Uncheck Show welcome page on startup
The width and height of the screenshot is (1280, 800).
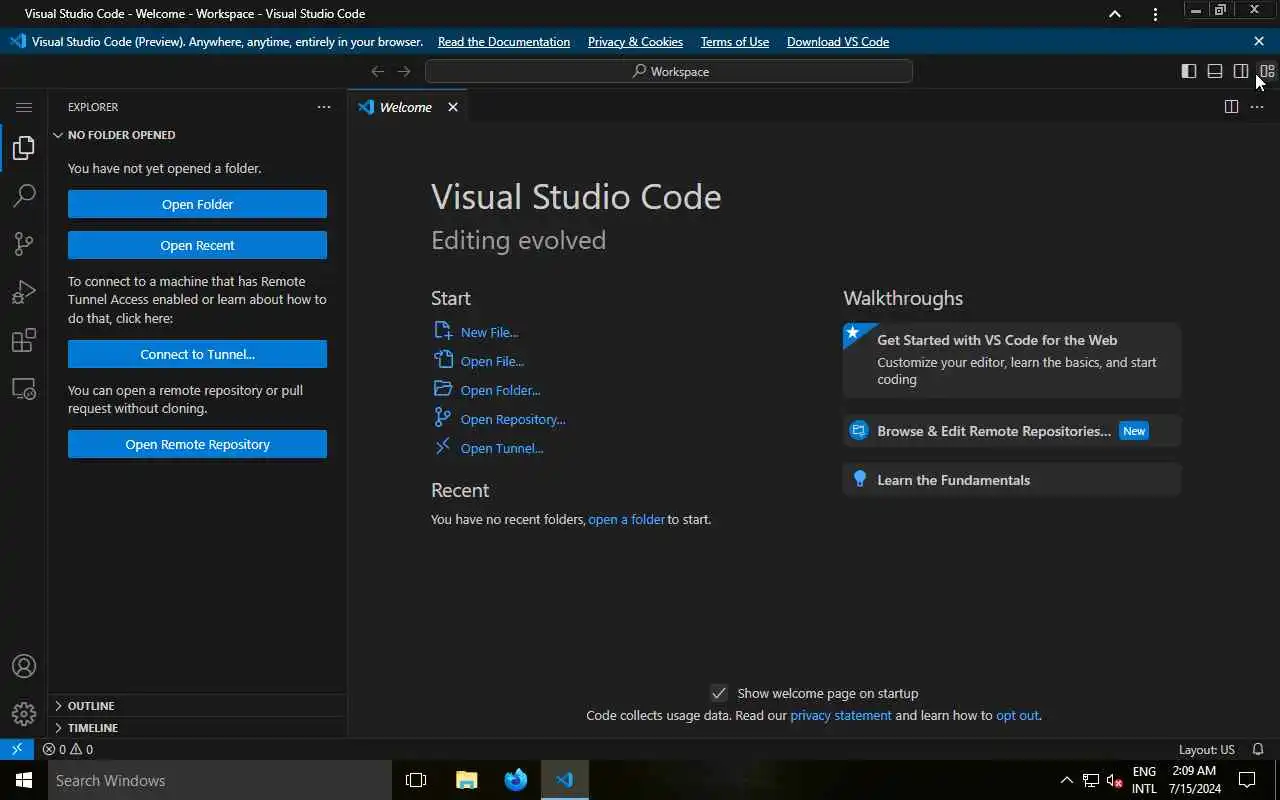point(719,693)
